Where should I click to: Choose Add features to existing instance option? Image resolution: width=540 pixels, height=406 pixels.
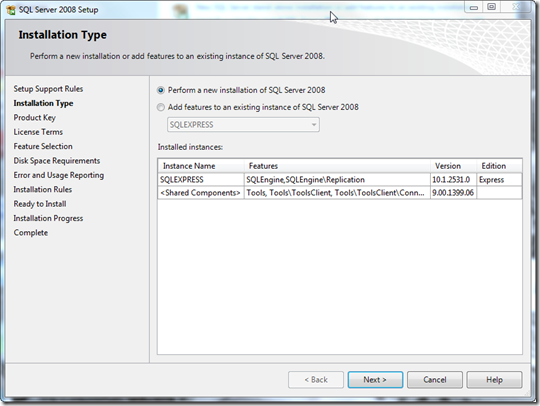click(x=160, y=107)
